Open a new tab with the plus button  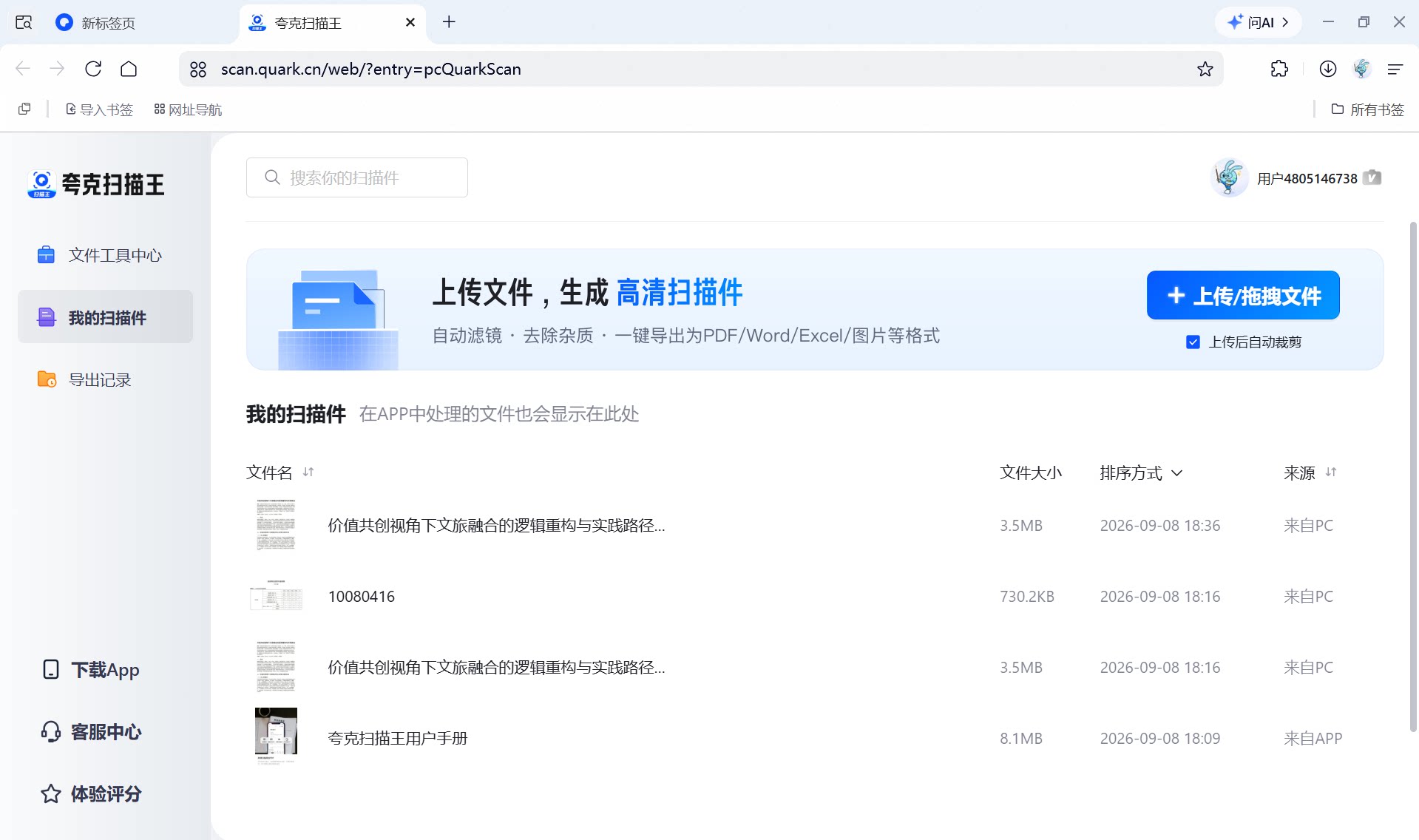449,22
